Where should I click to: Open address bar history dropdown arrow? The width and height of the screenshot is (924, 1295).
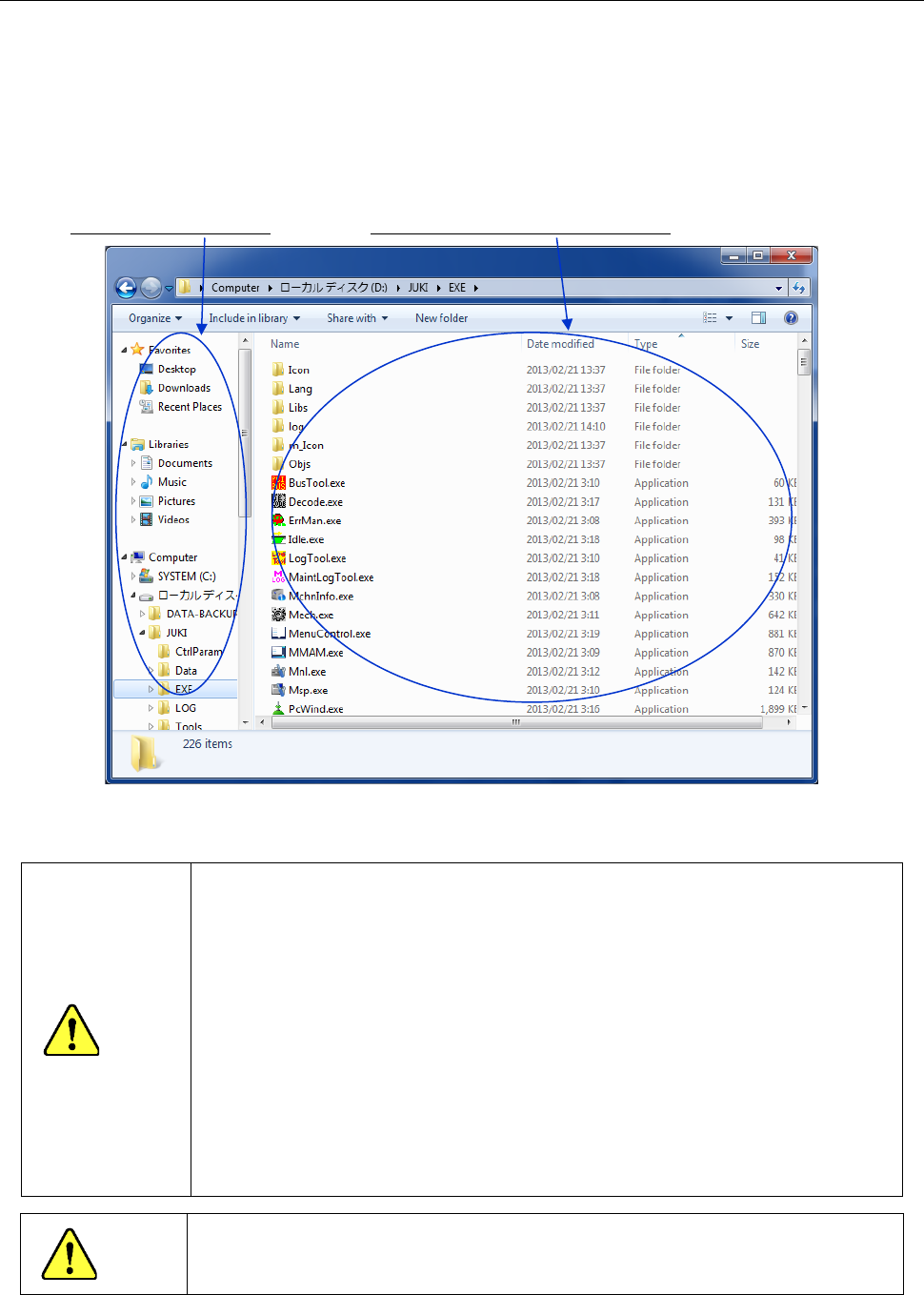(779, 288)
